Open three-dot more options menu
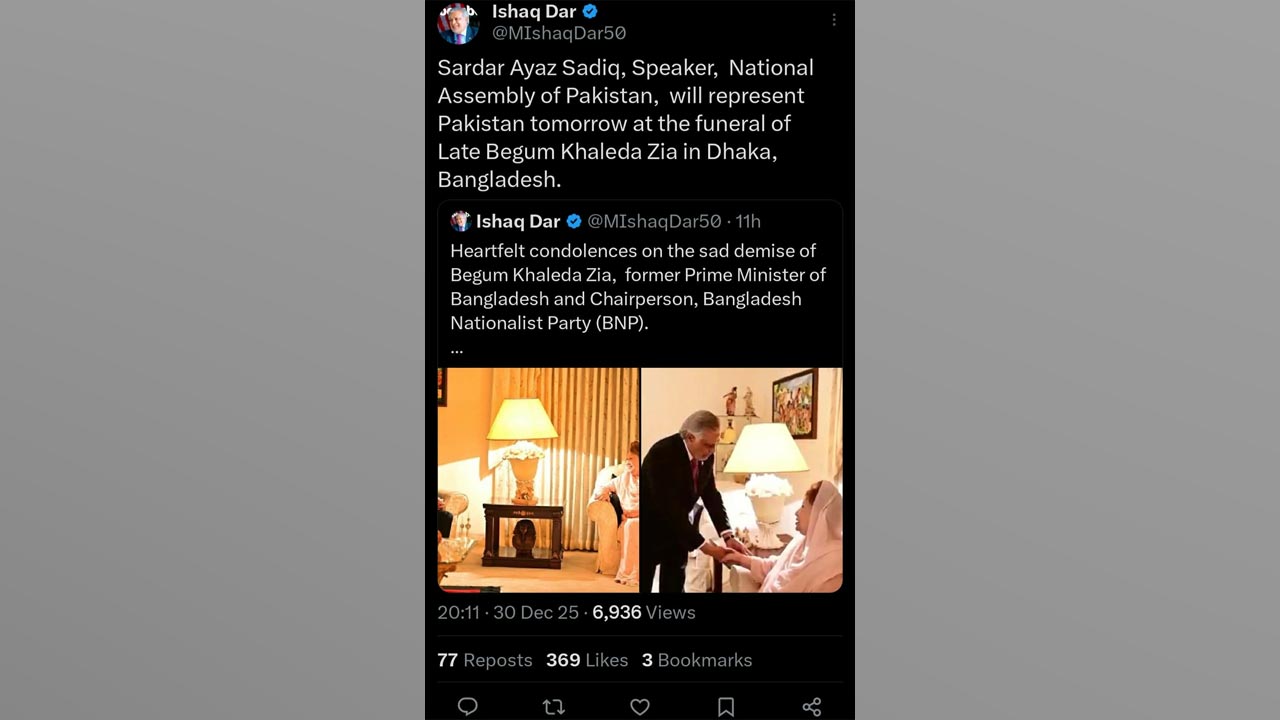Image resolution: width=1280 pixels, height=720 pixels. pos(834,19)
